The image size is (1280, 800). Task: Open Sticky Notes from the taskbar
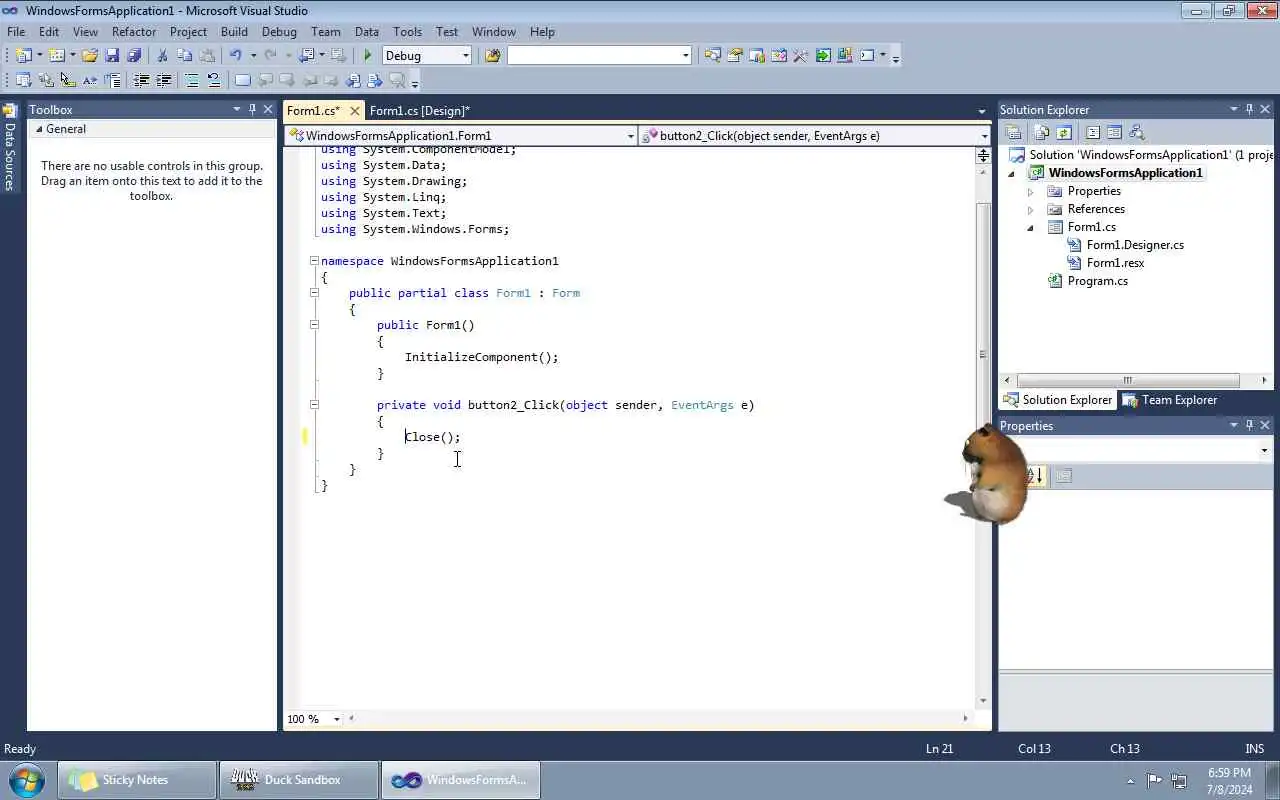click(x=137, y=780)
